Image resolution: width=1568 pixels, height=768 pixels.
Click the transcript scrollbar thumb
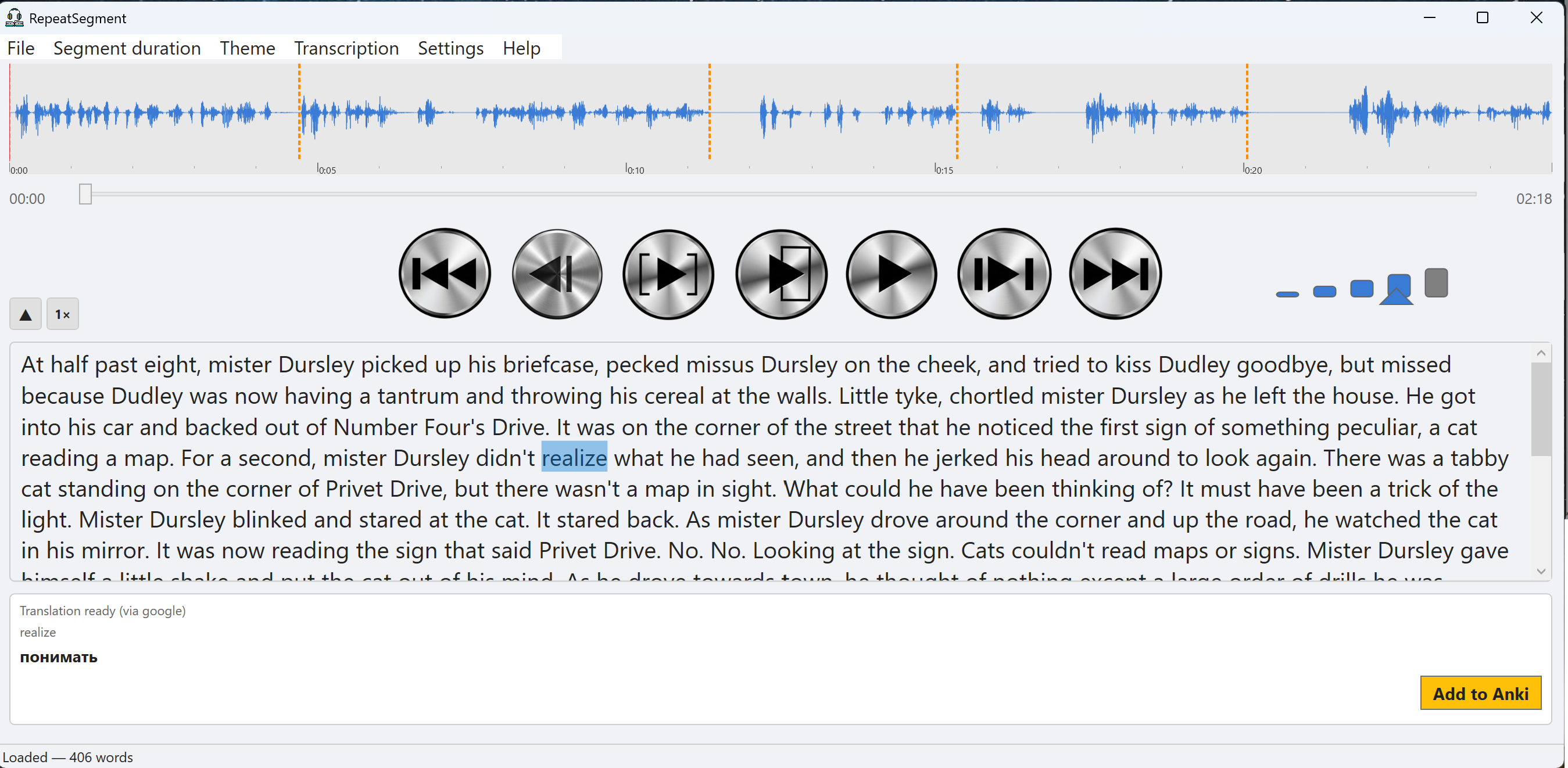(x=1541, y=410)
